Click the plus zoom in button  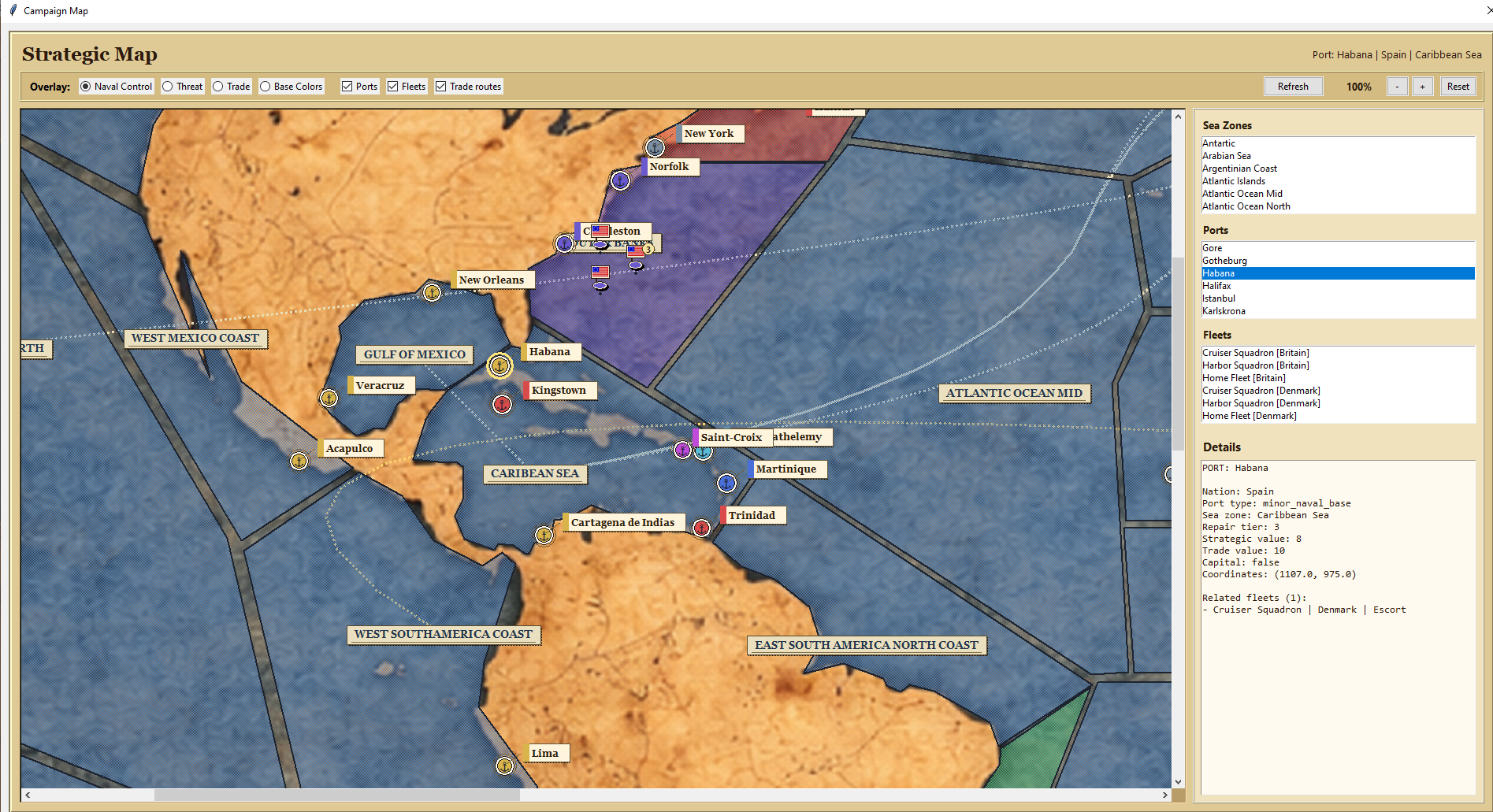(x=1422, y=87)
